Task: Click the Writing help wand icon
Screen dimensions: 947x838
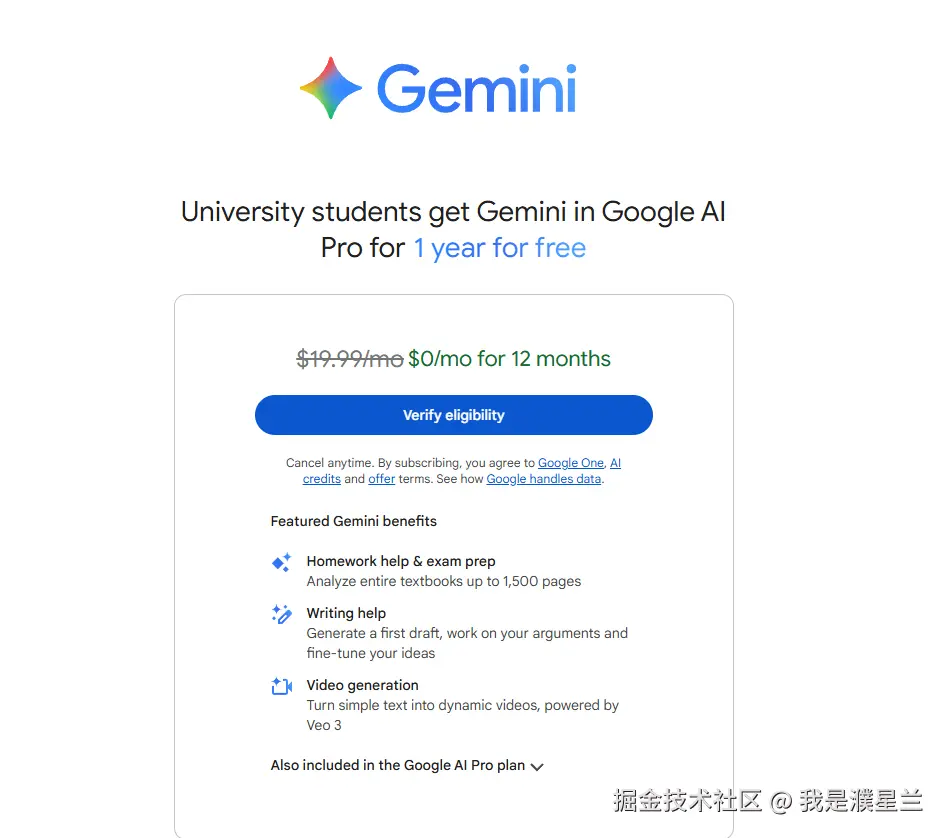Action: pyautogui.click(x=281, y=613)
